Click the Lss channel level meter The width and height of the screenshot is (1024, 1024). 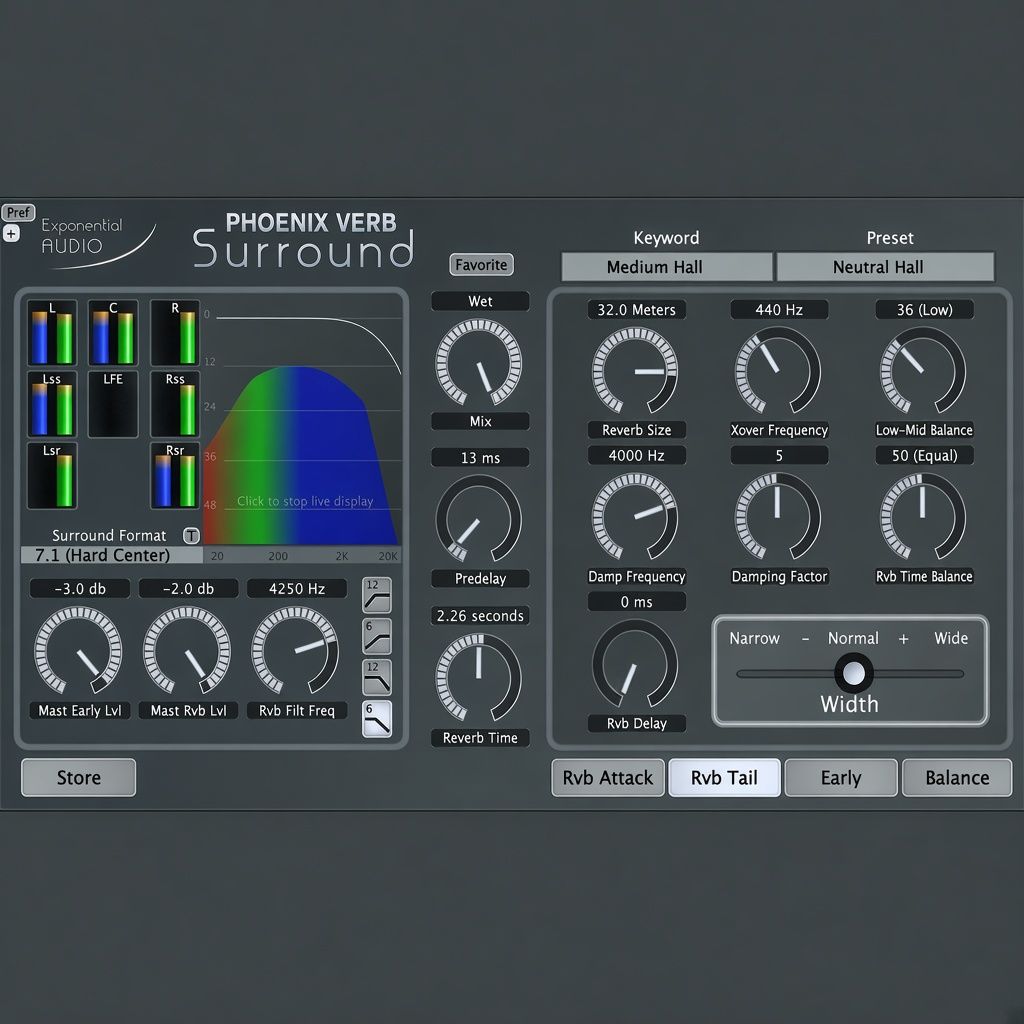coord(52,404)
